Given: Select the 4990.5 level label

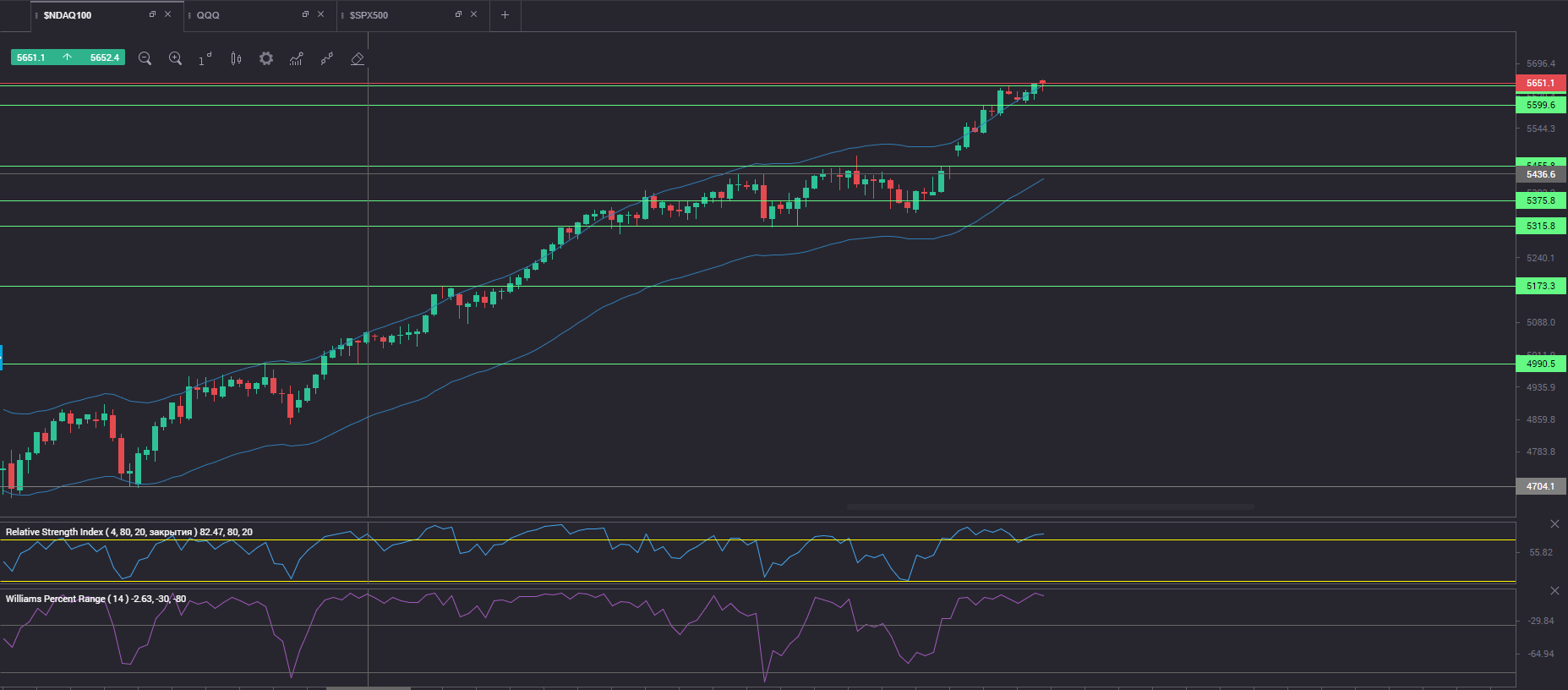Looking at the screenshot, I should [x=1541, y=364].
